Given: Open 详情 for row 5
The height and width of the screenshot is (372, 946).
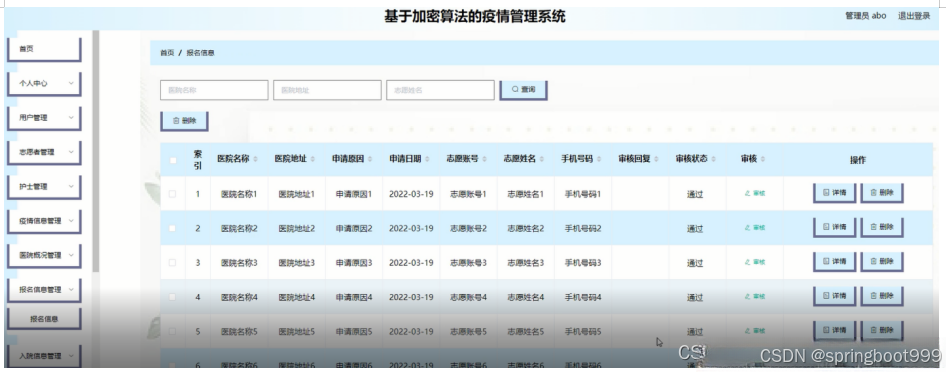Looking at the screenshot, I should (x=834, y=330).
